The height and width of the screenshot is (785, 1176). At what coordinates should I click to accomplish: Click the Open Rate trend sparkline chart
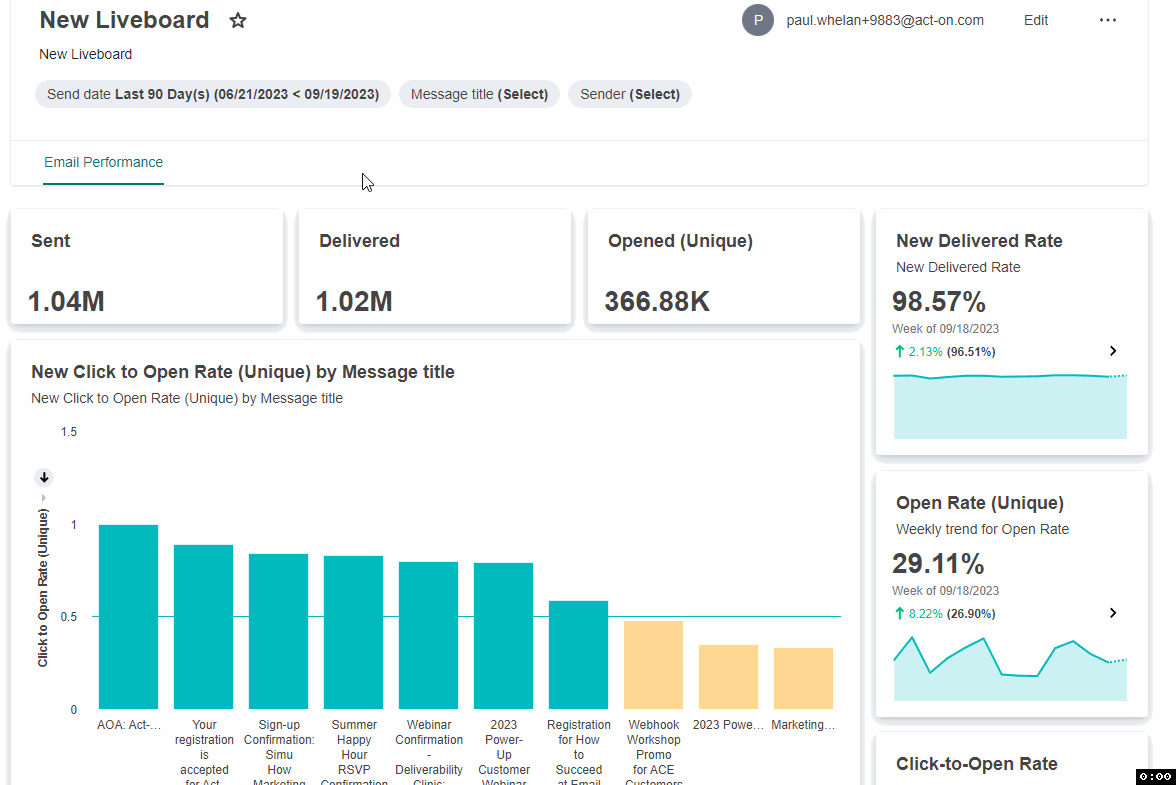tap(1010, 669)
